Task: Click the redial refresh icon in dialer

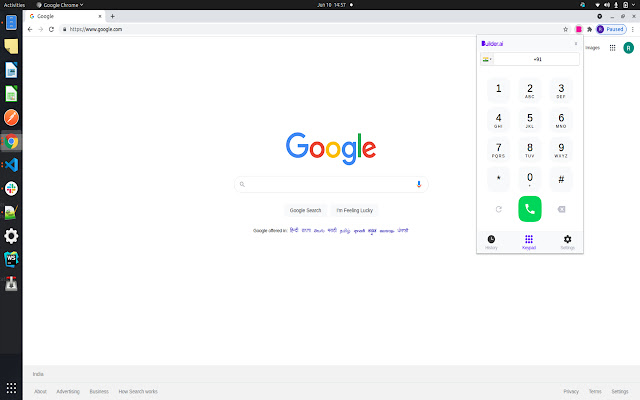Action: pos(498,209)
